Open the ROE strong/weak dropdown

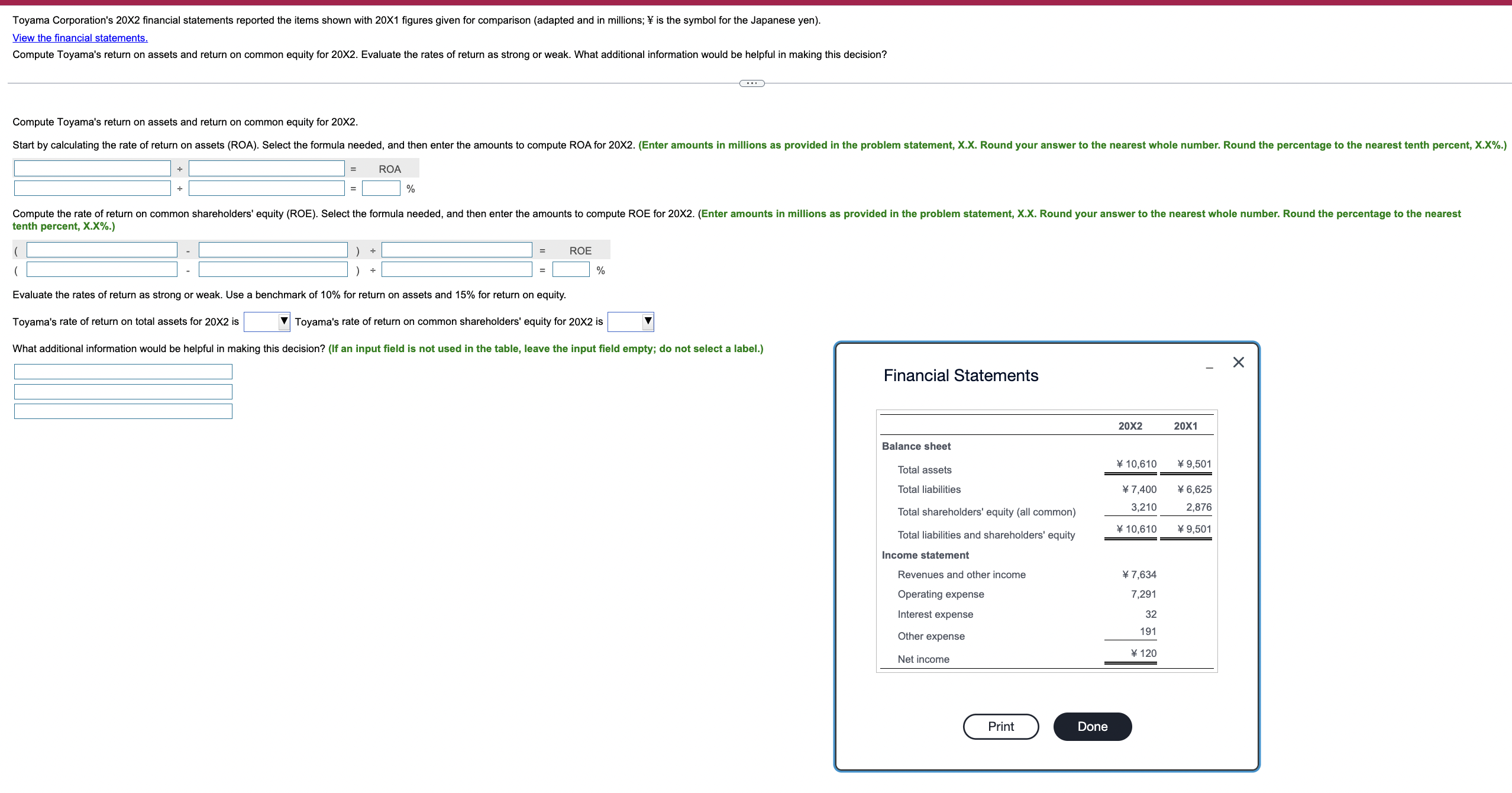(x=629, y=321)
